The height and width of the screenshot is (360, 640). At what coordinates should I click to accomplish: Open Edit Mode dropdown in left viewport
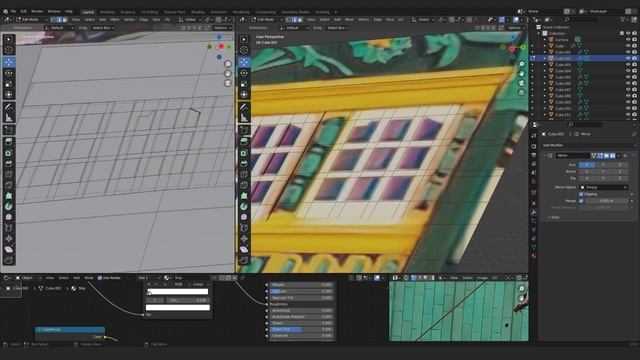pos(31,20)
